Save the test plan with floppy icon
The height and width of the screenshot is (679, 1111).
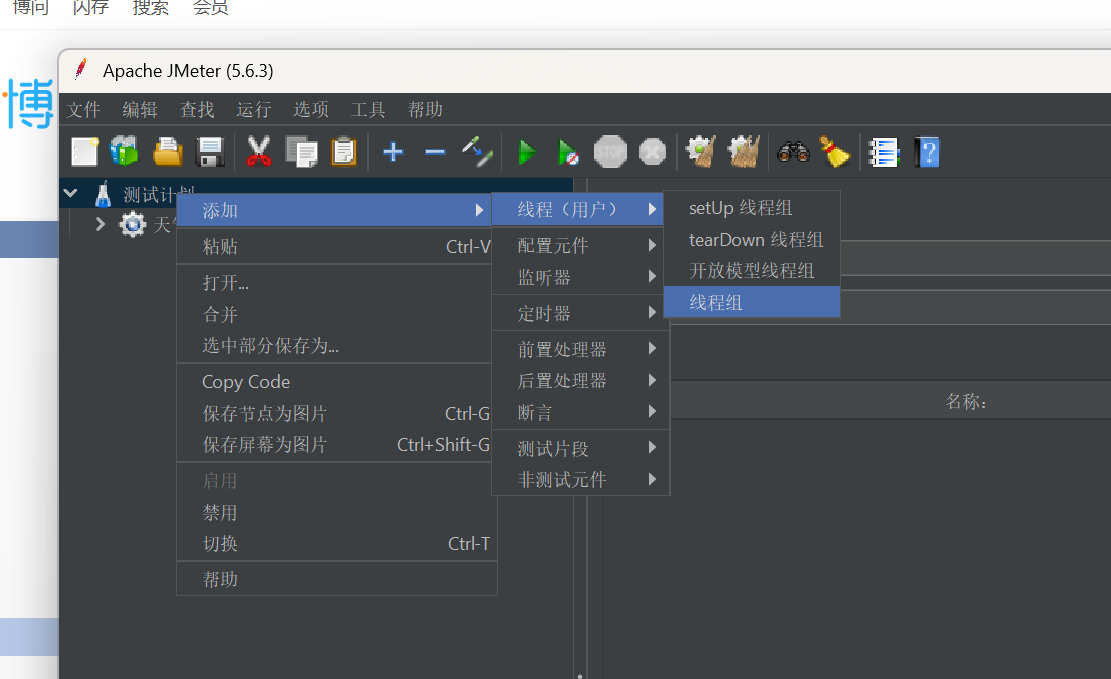click(210, 152)
